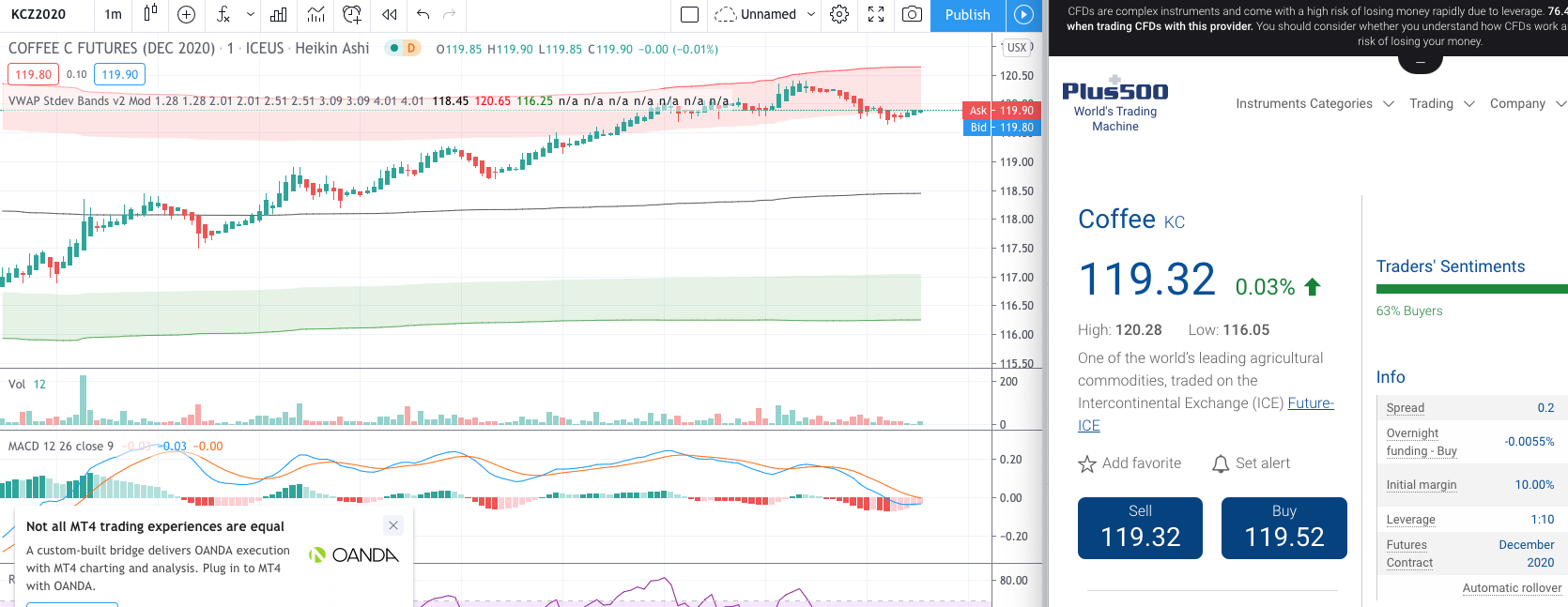The width and height of the screenshot is (1568, 607).
Task: Click the Futures Contract info label
Action: click(x=1409, y=554)
